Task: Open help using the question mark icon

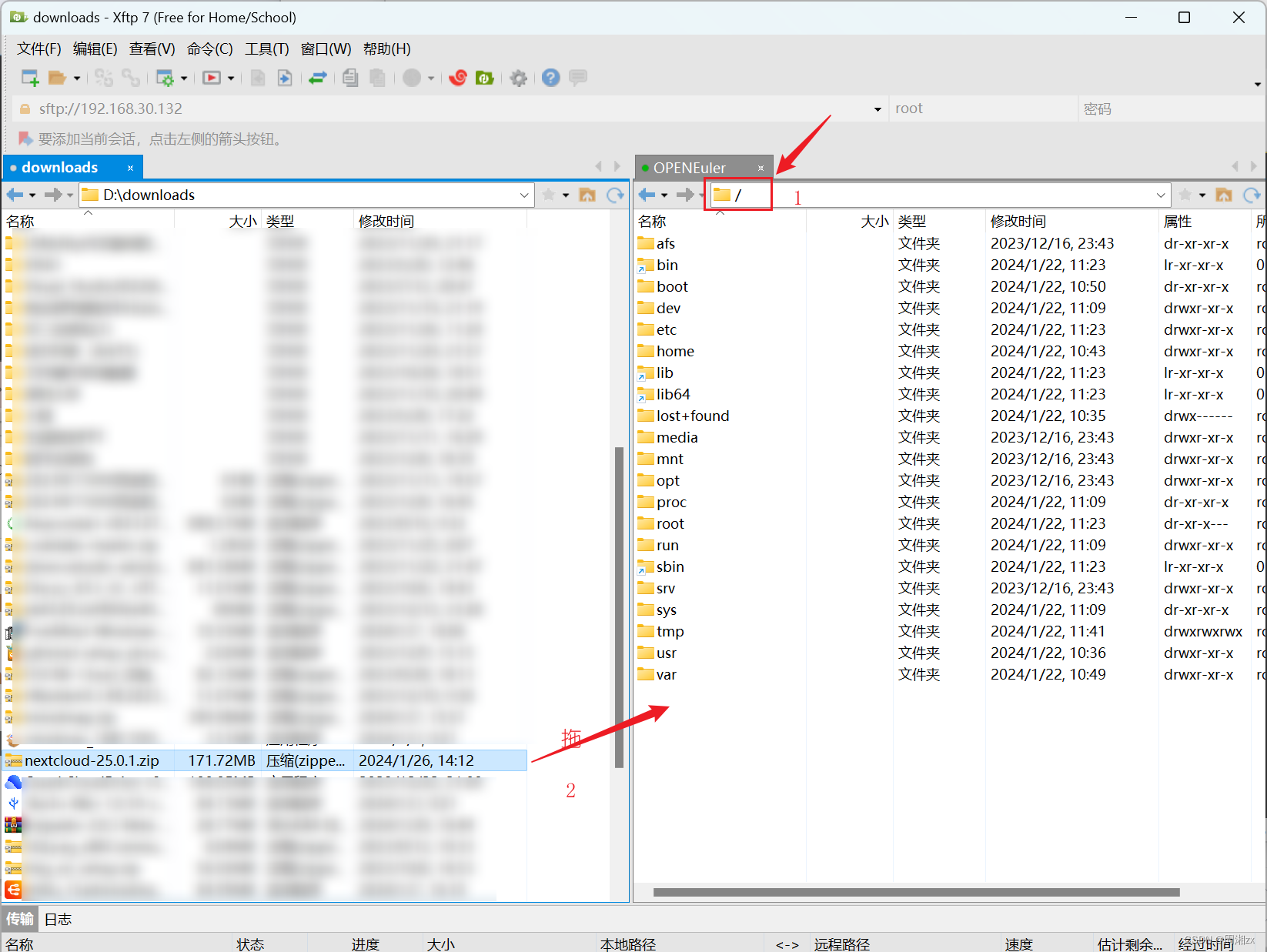Action: coord(550,78)
